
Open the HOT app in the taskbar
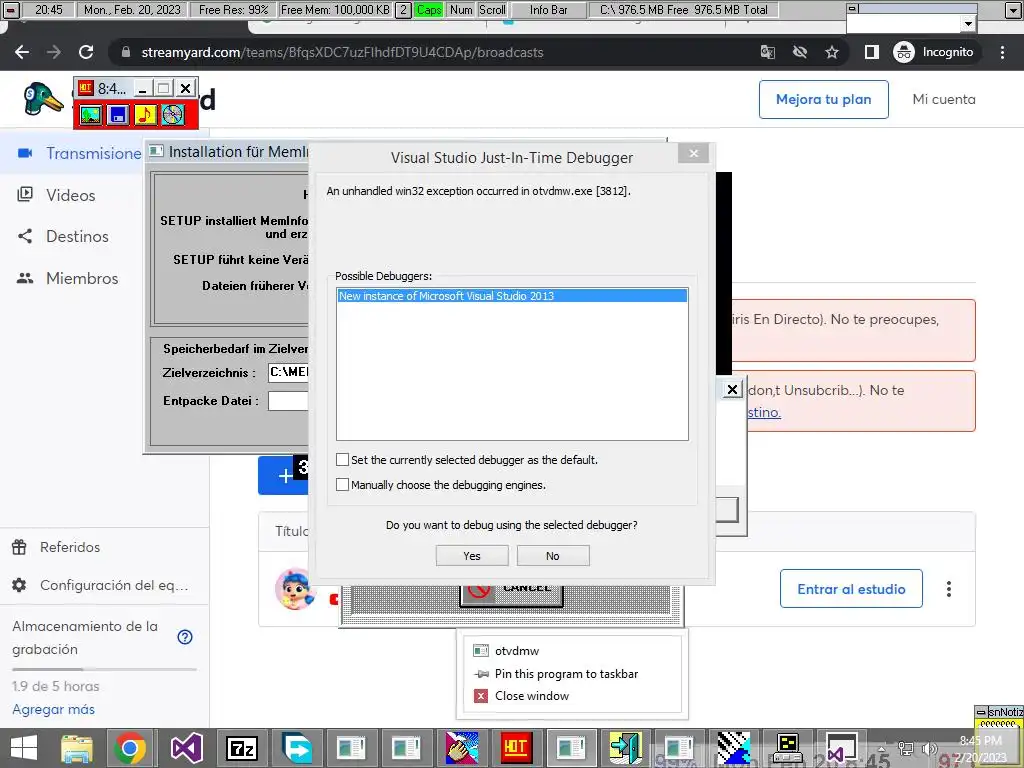click(x=515, y=748)
